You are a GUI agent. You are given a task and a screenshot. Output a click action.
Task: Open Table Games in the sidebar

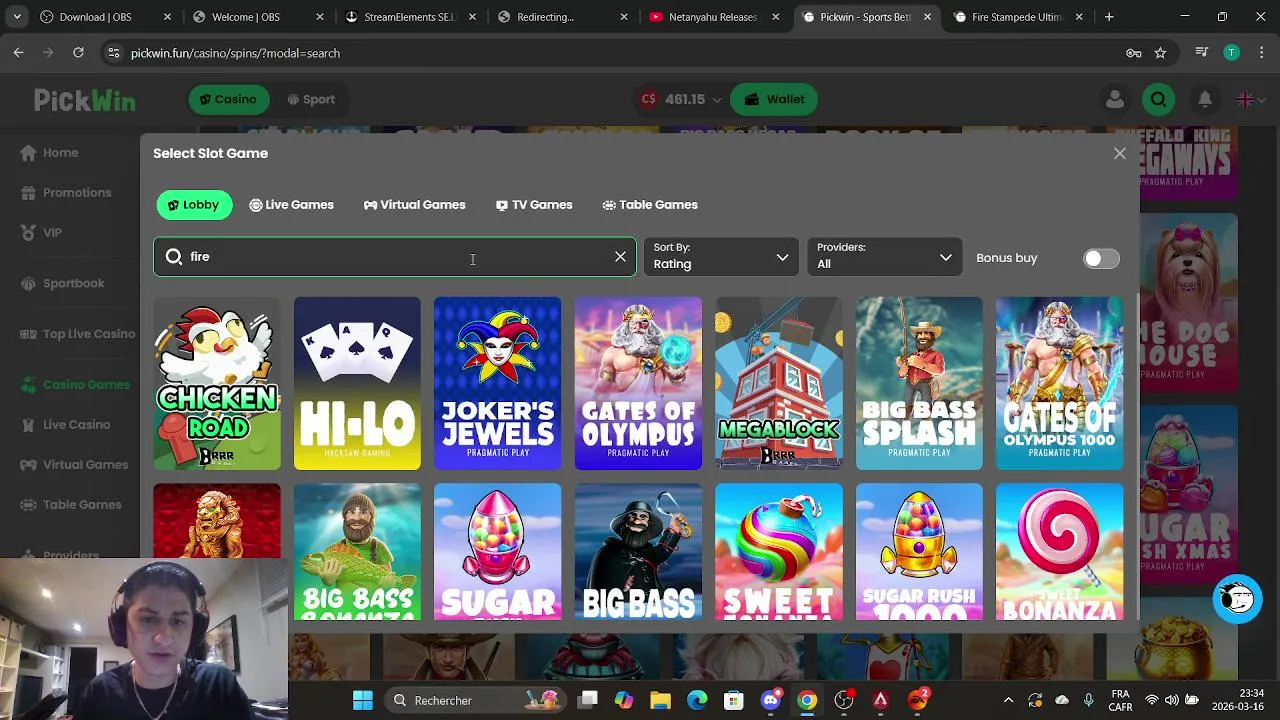pyautogui.click(x=71, y=505)
